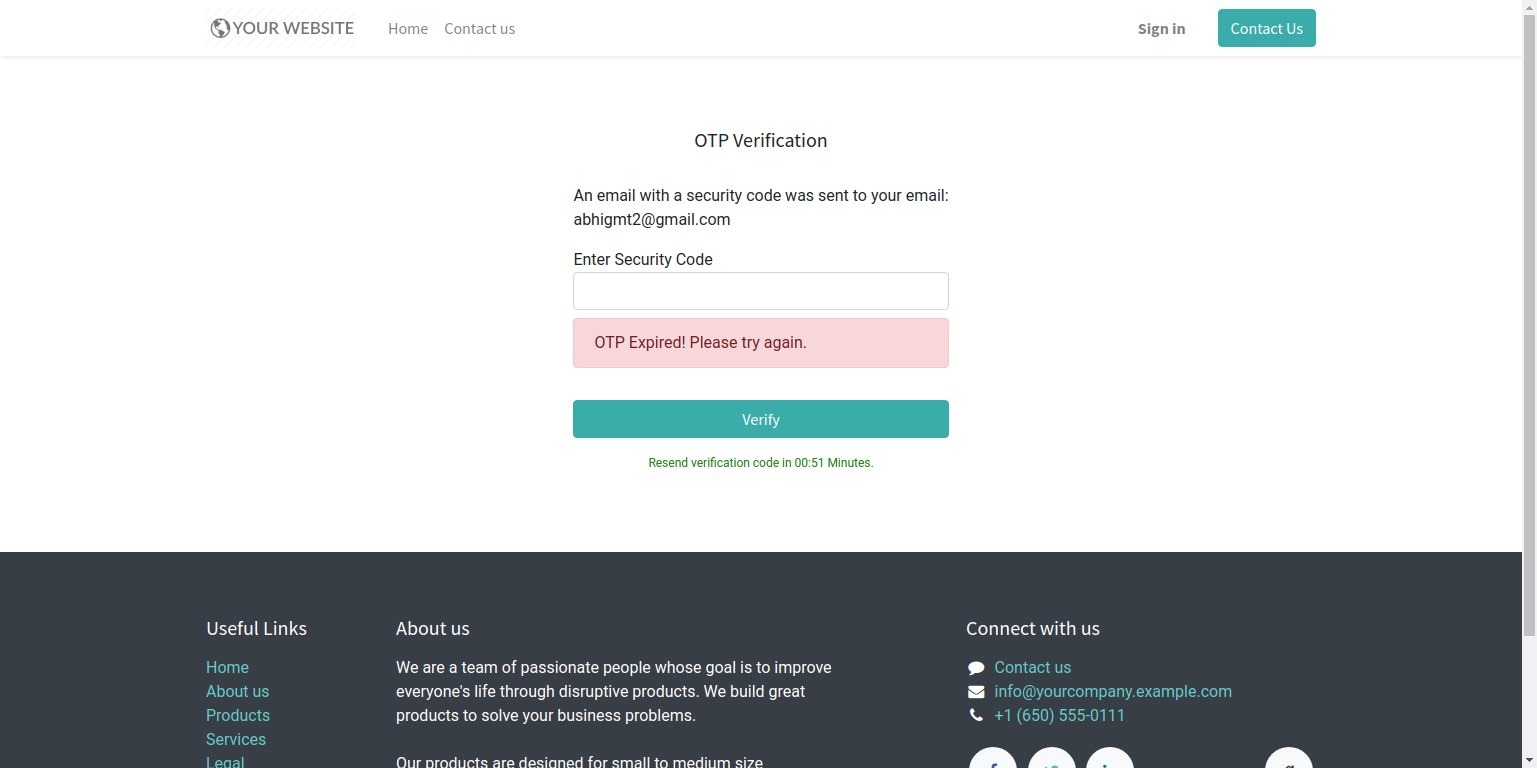Click the info@yourcompany.example.com email link
Image resolution: width=1537 pixels, height=768 pixels.
click(1113, 692)
